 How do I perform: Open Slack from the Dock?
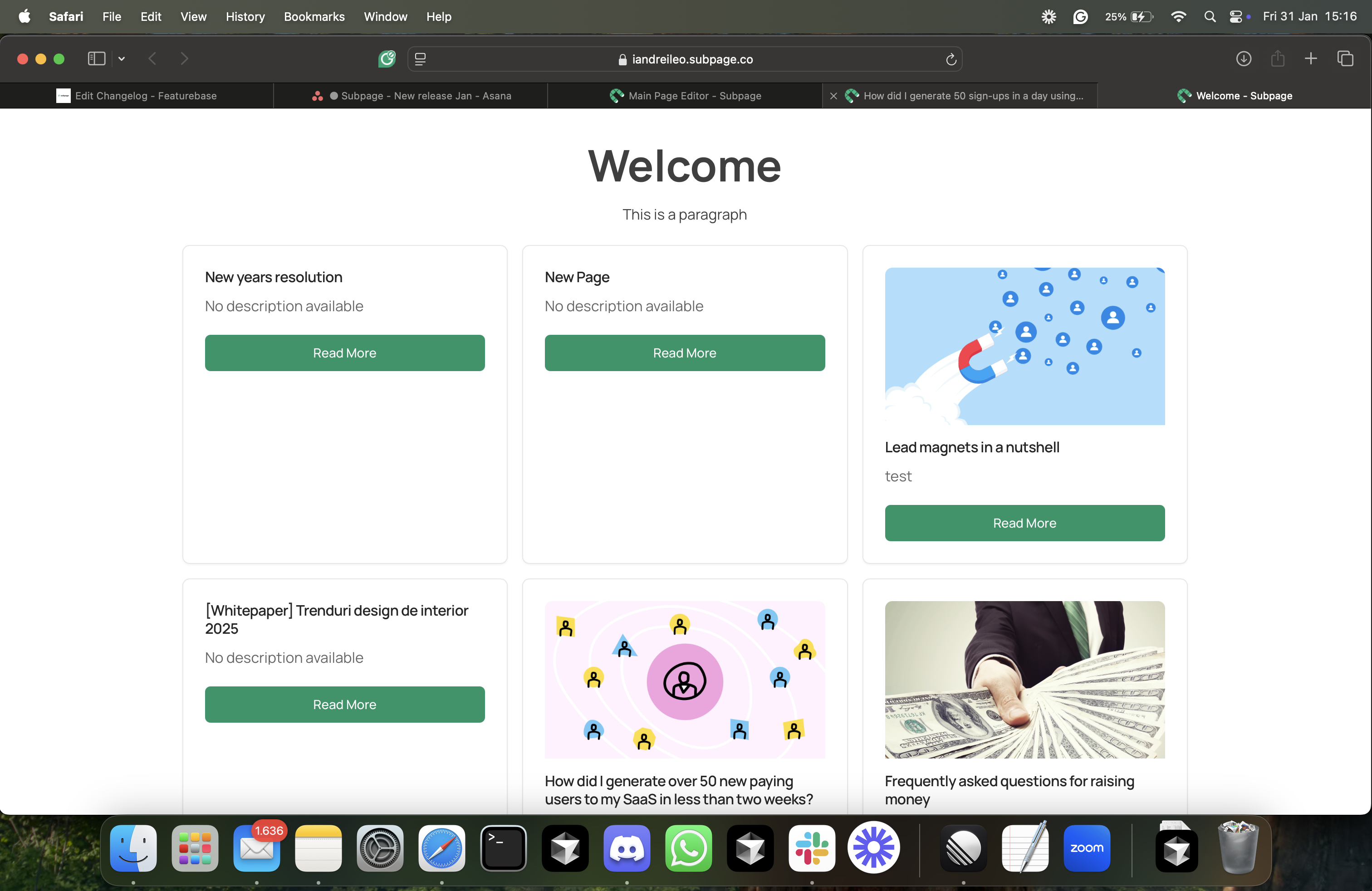pos(812,848)
